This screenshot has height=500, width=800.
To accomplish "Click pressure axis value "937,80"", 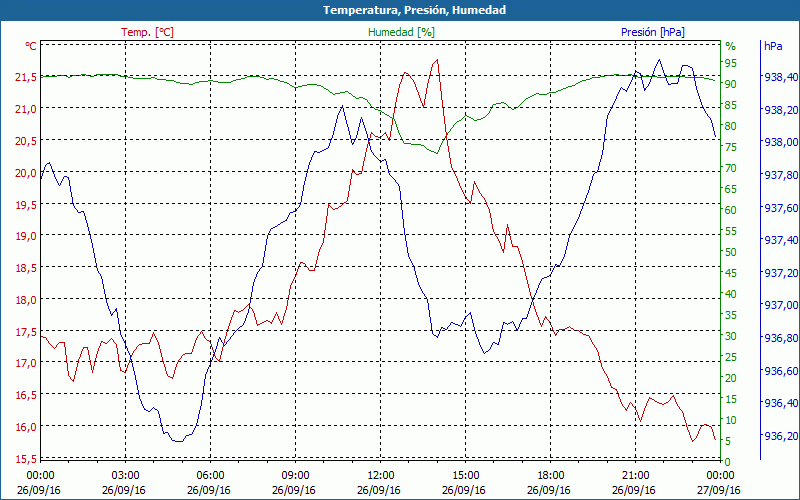I will click(780, 175).
